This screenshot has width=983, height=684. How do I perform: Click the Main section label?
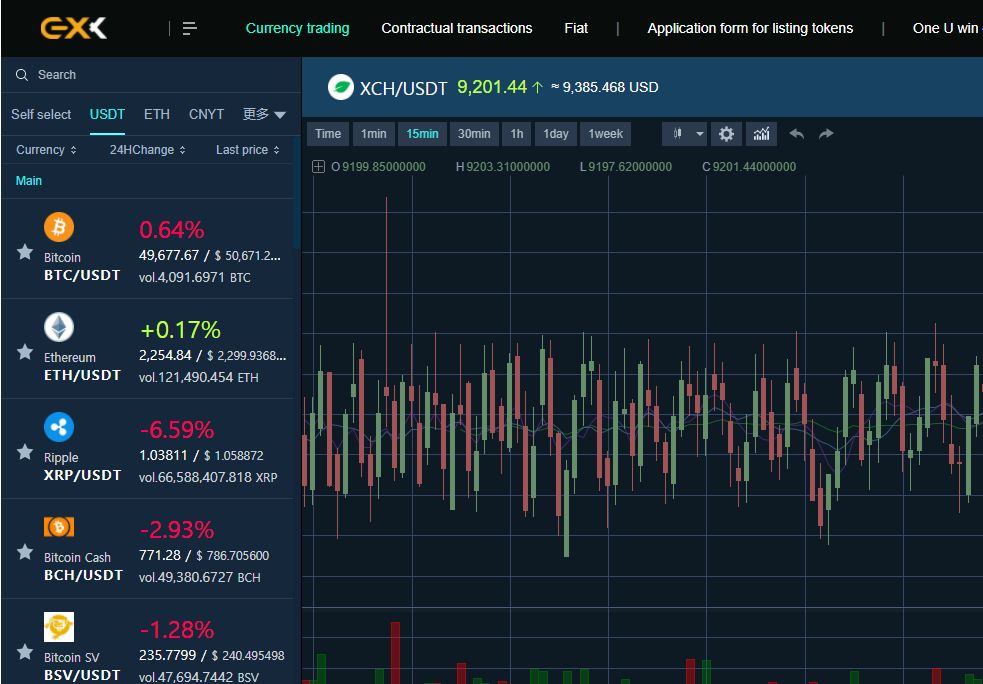pos(29,181)
